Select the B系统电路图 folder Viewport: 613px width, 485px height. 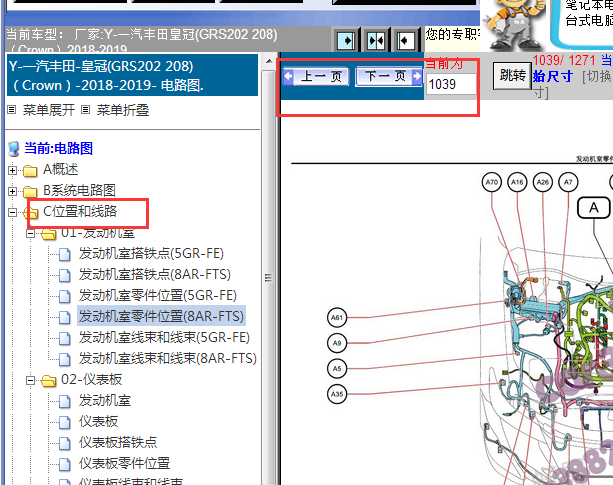pos(79,190)
